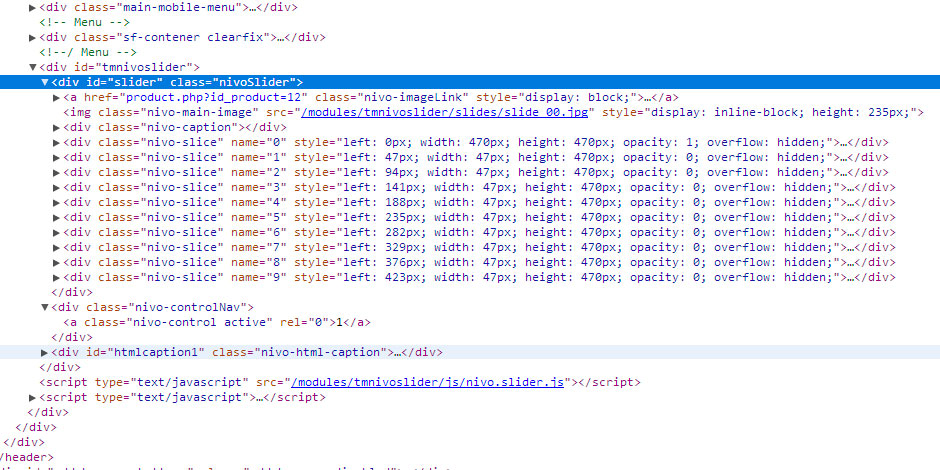This screenshot has height=470, width=940.
Task: Expand nivo-slice node named 2
Action: (56, 173)
